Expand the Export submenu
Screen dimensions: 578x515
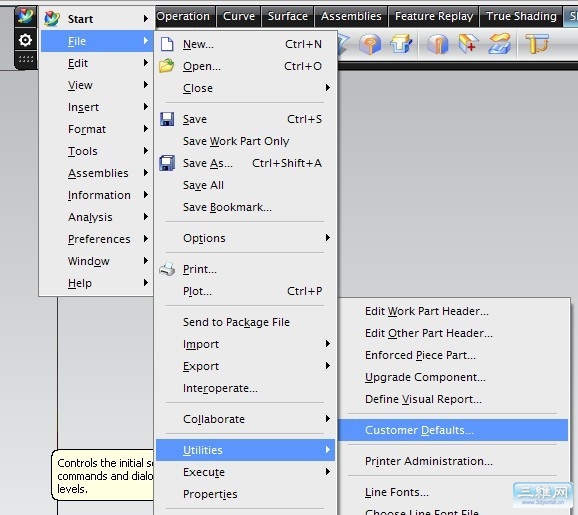[x=245, y=366]
